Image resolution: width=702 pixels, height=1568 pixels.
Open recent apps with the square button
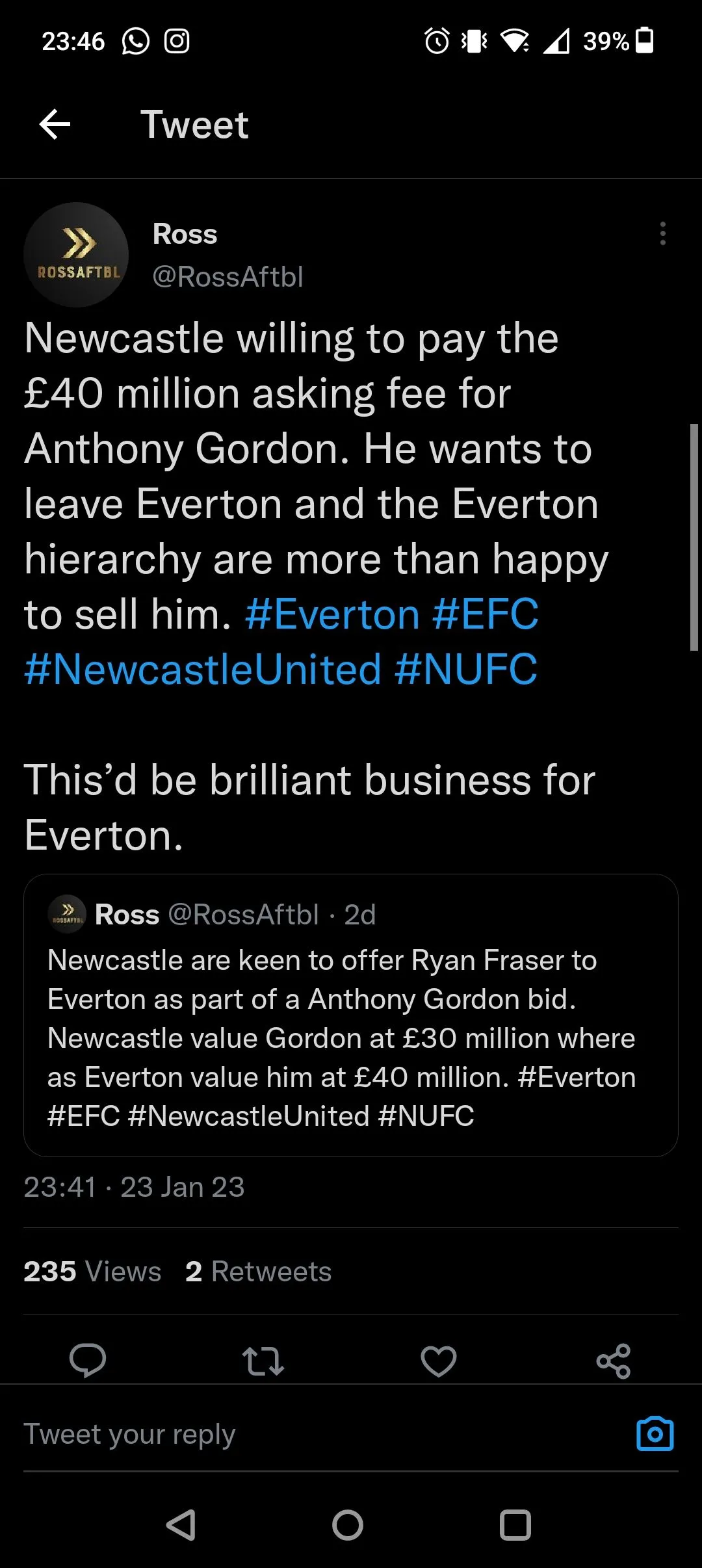(515, 1524)
